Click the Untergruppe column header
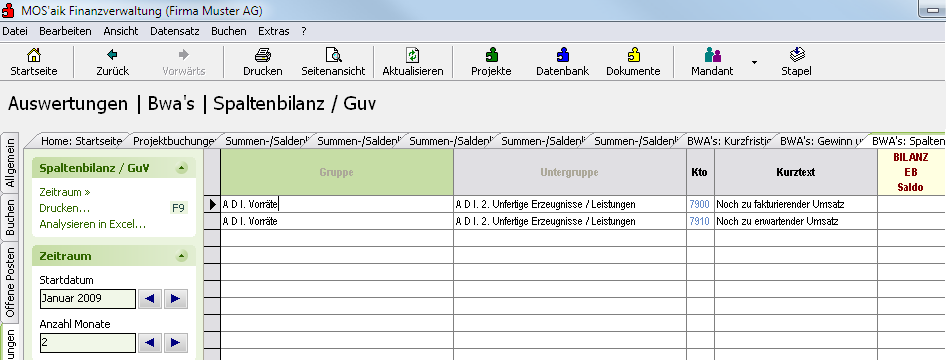946x360 pixels. coord(570,172)
